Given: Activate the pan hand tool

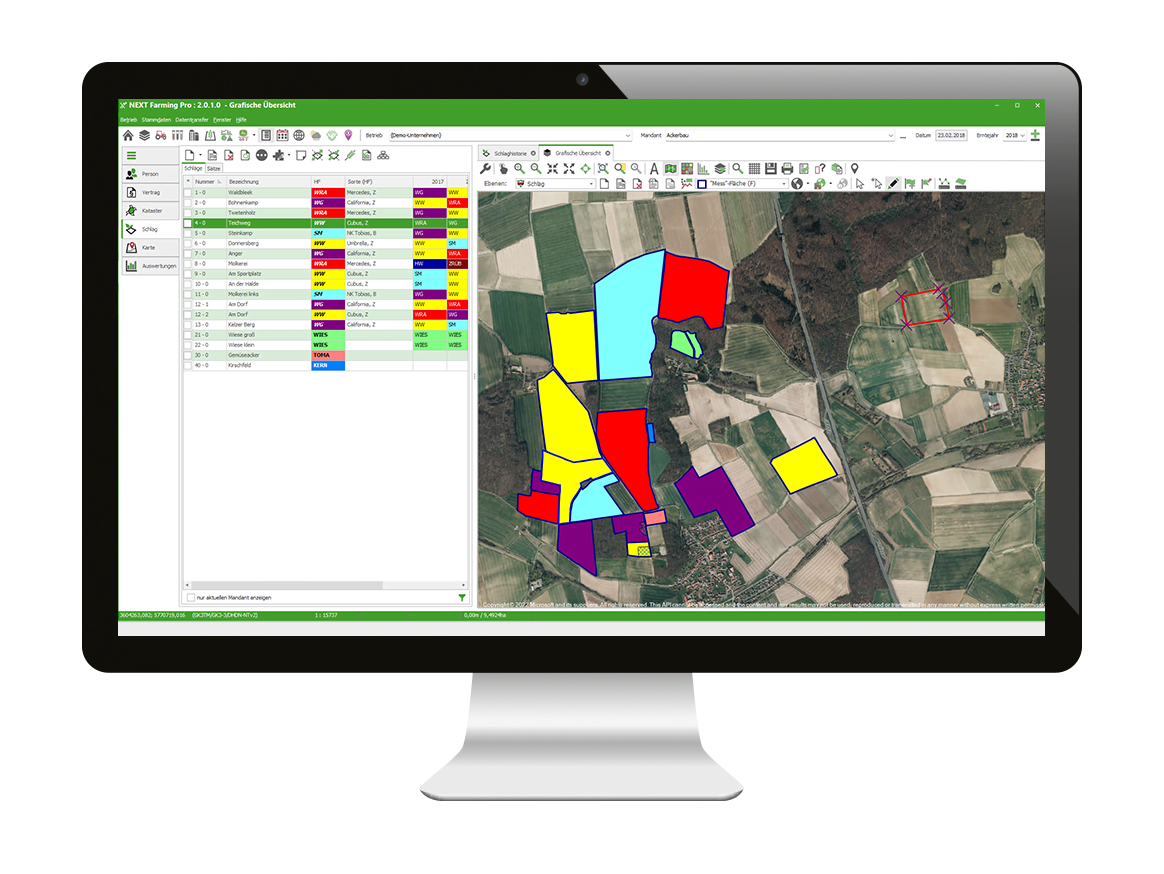Looking at the screenshot, I should click(x=503, y=169).
